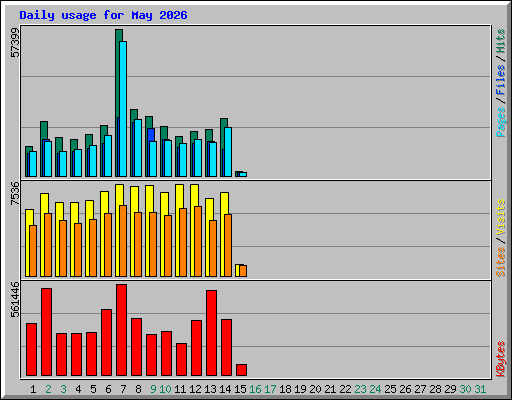Click day 23 on the x-axis

360,389
